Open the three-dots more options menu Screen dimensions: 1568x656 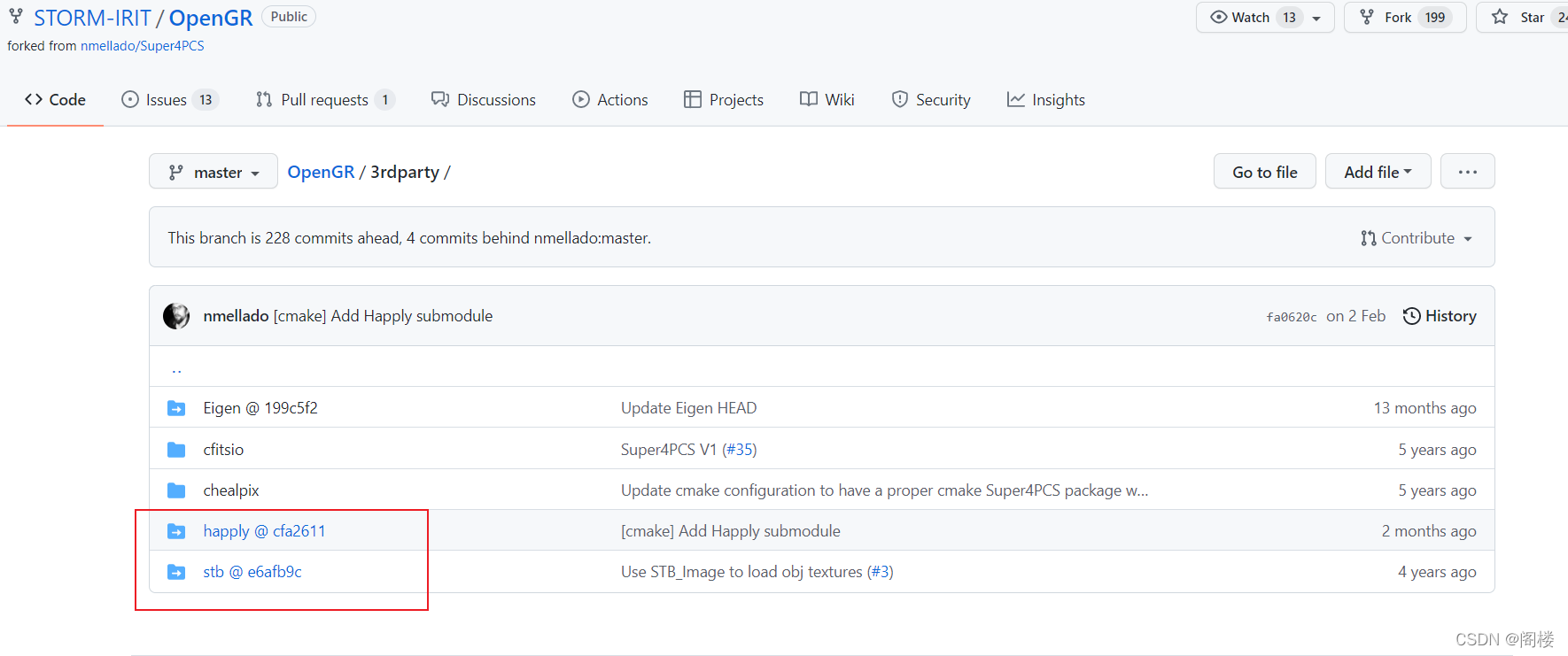[1467, 172]
